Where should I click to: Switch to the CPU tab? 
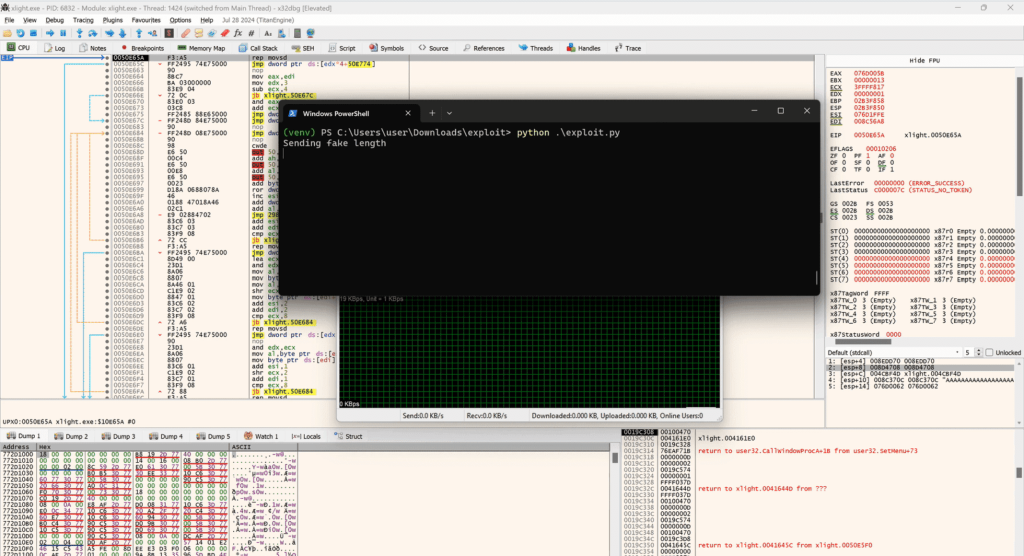(x=18, y=48)
